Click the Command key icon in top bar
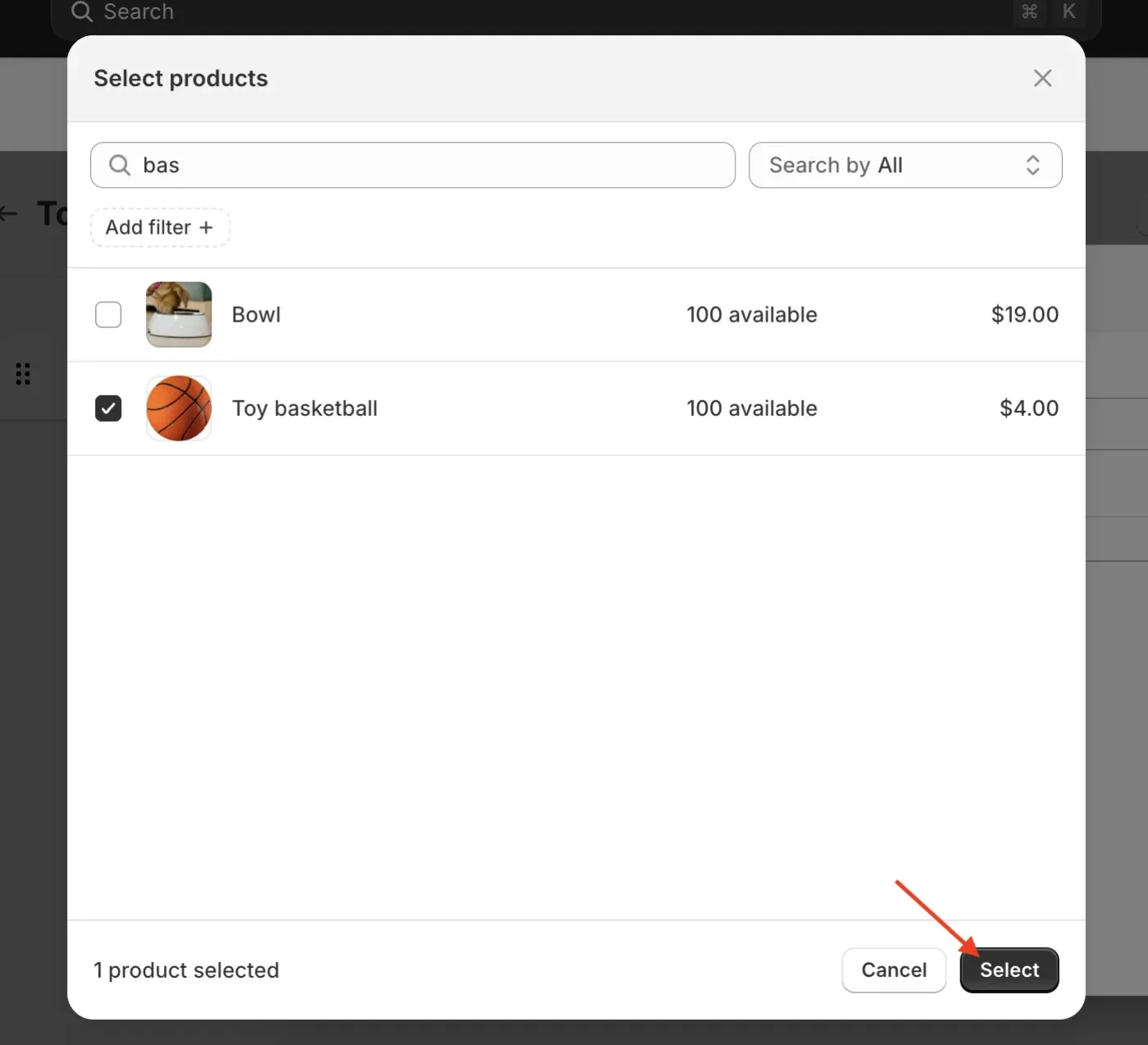Viewport: 1148px width, 1045px height. 1030,12
